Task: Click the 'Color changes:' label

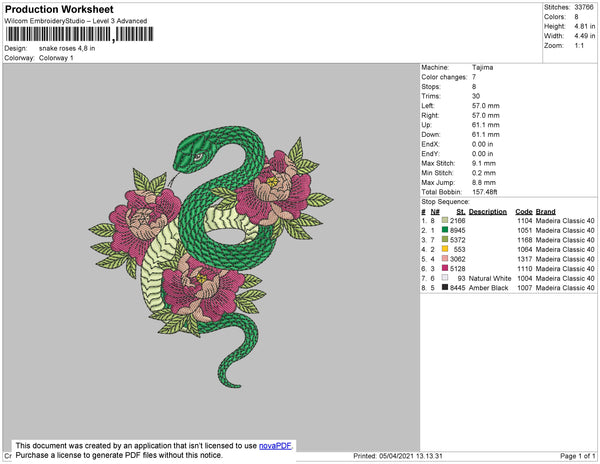Action: [x=444, y=77]
